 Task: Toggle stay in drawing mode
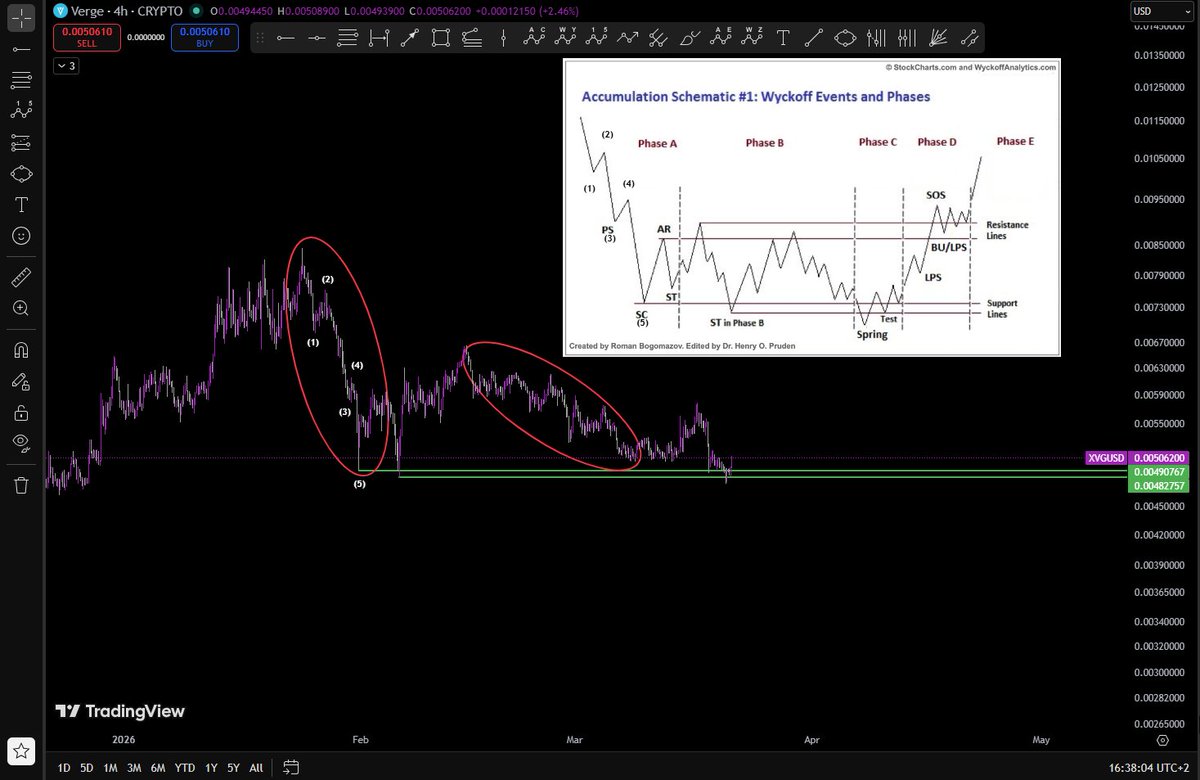click(x=20, y=381)
